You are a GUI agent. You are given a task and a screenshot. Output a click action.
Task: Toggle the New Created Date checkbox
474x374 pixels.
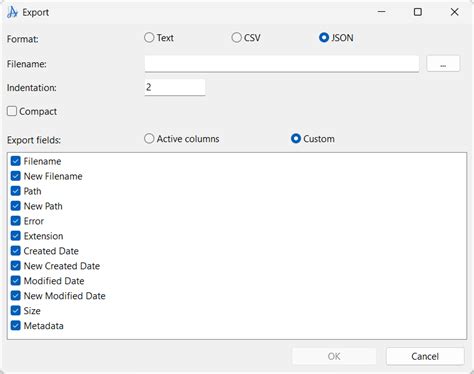pos(16,266)
